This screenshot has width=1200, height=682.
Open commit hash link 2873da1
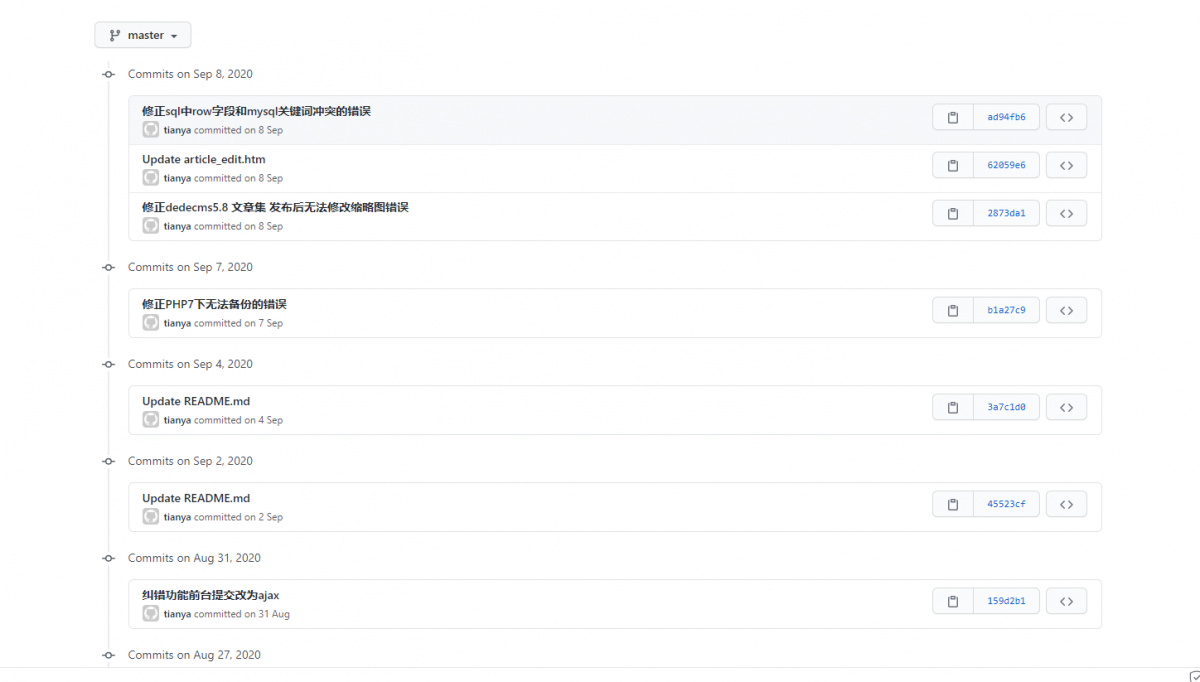[1006, 213]
